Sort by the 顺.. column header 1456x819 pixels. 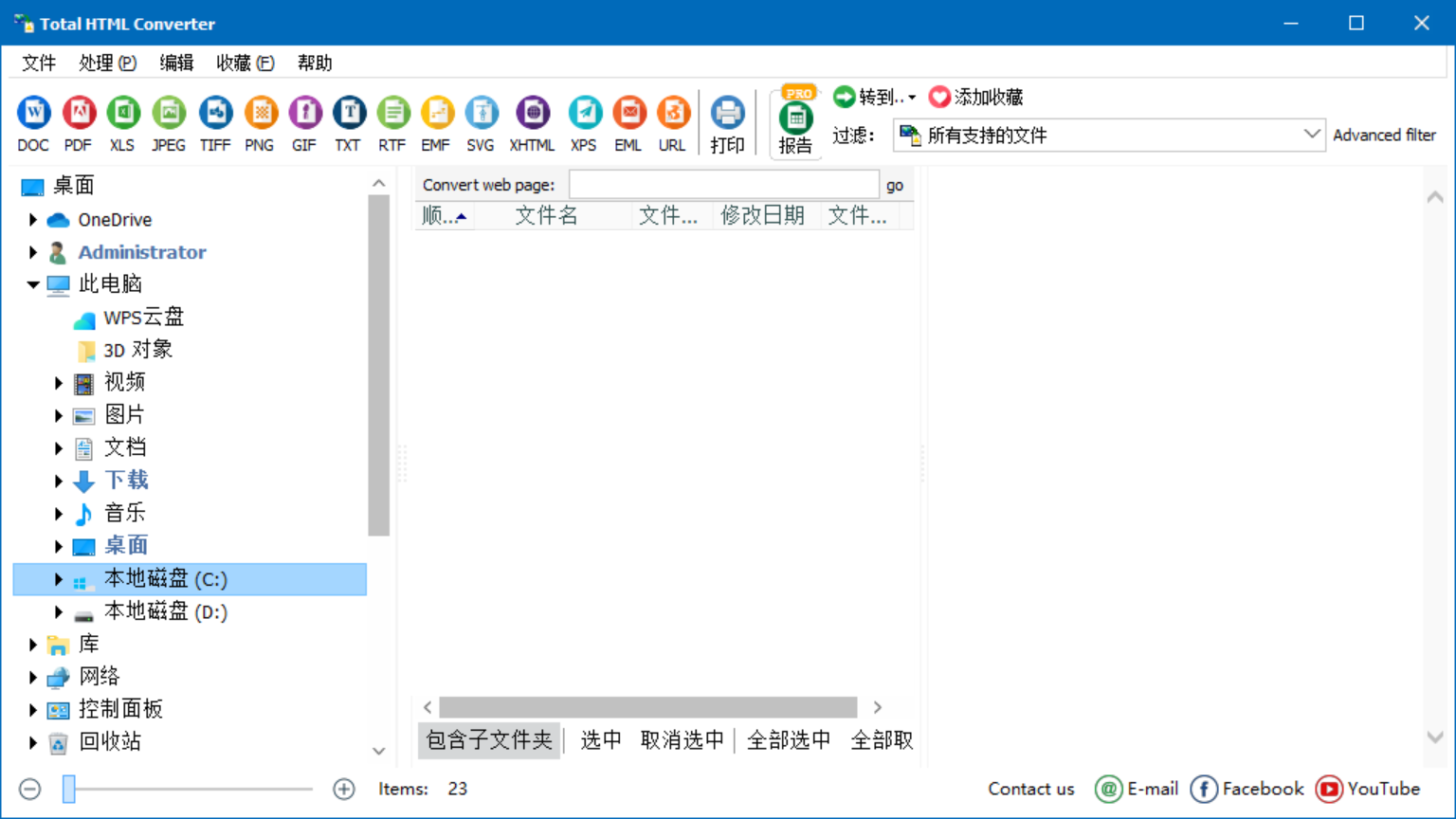445,216
